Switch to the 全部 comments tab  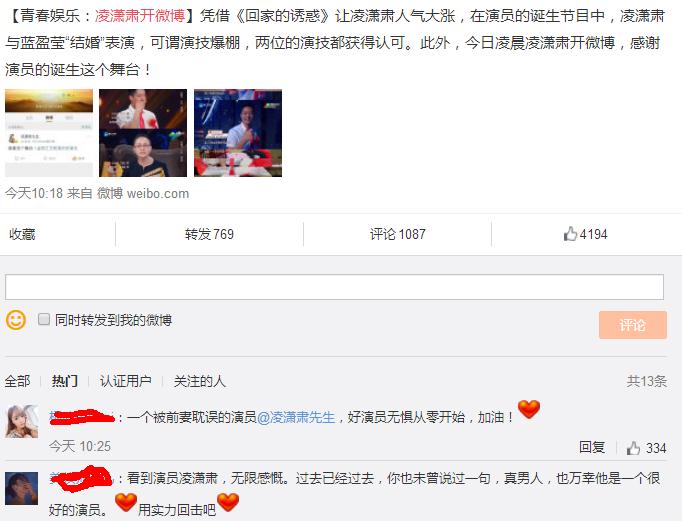click(17, 381)
